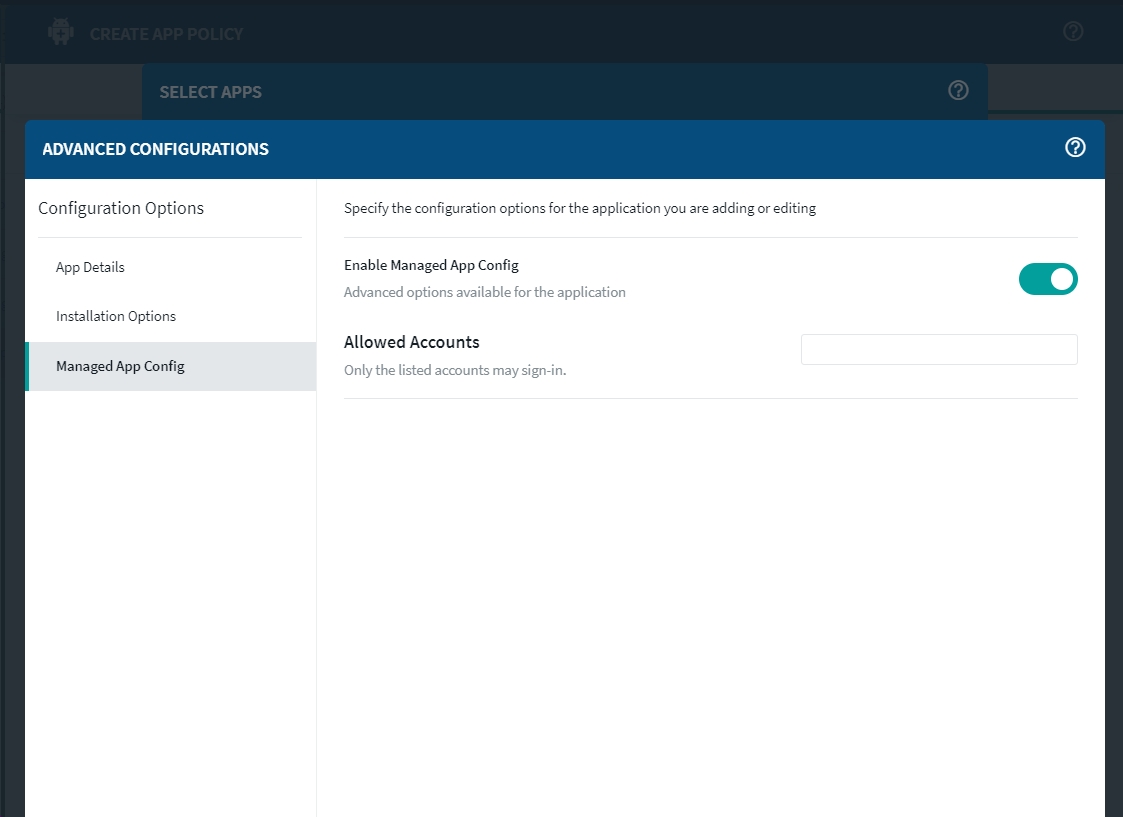This screenshot has height=817, width=1123.
Task: Click the Enable Managed App Config label
Action: pos(431,265)
